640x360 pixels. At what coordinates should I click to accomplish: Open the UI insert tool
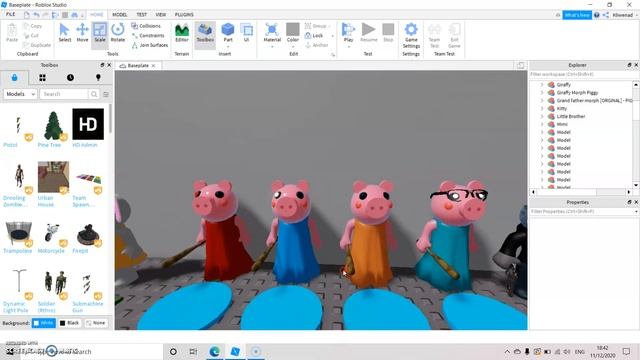247,33
